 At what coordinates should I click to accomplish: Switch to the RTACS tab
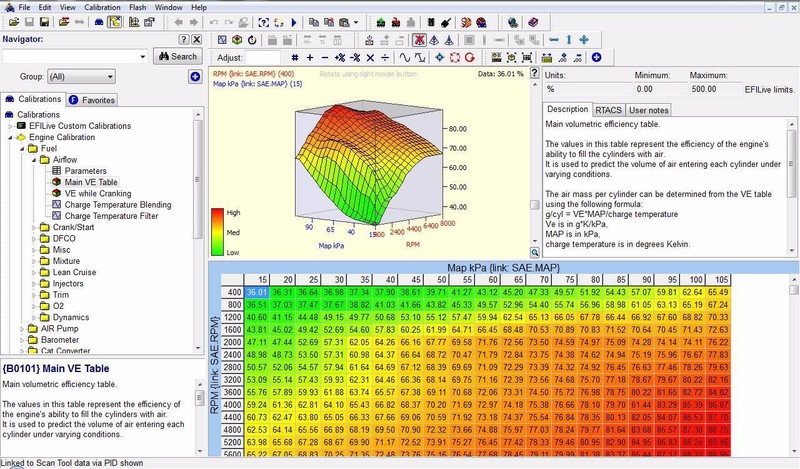[x=608, y=109]
